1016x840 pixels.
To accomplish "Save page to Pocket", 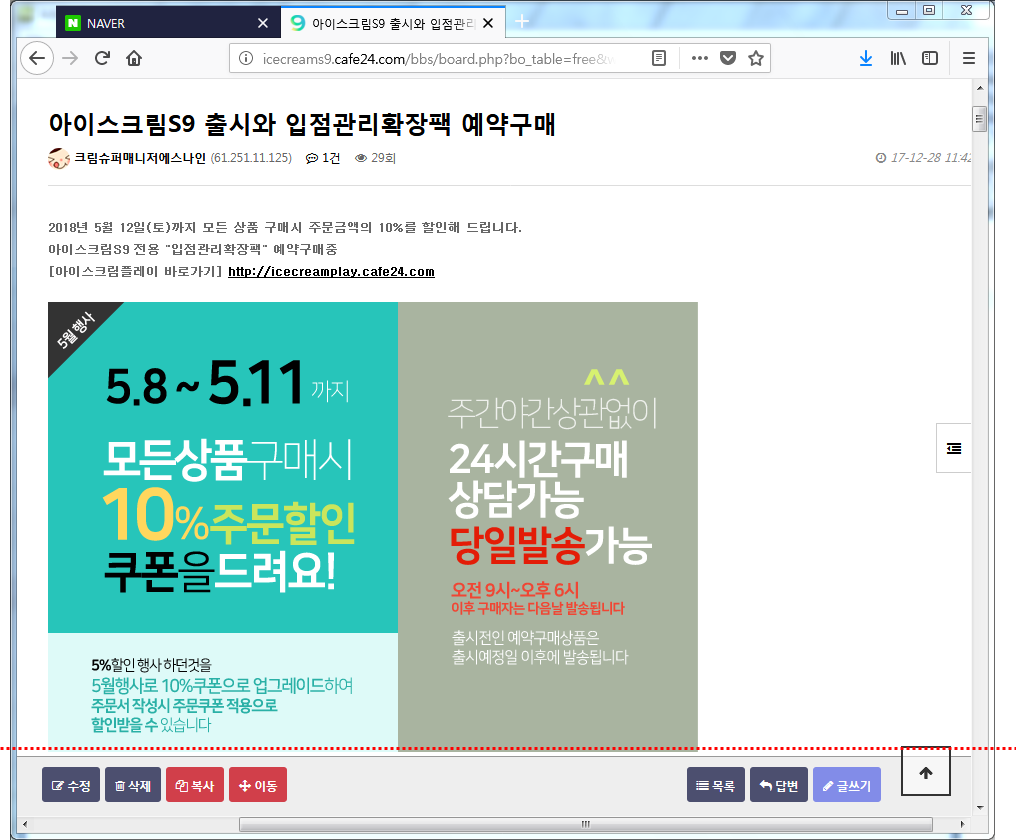I will coord(729,58).
